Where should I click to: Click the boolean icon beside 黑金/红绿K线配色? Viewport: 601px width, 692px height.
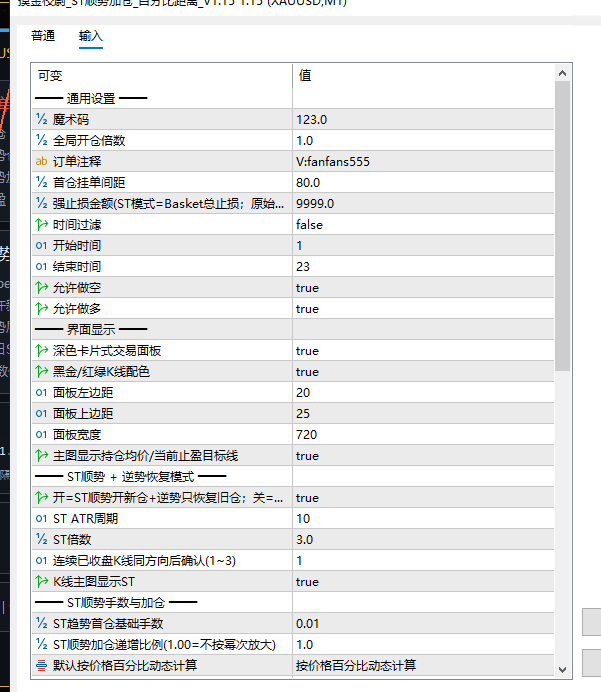41,371
